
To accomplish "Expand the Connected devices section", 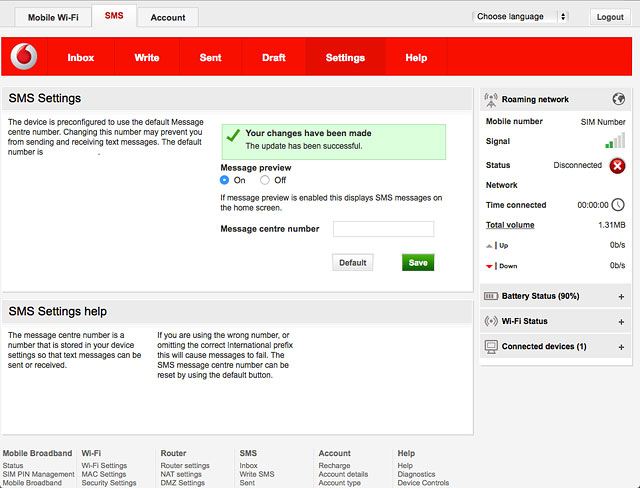I will tap(621, 347).
